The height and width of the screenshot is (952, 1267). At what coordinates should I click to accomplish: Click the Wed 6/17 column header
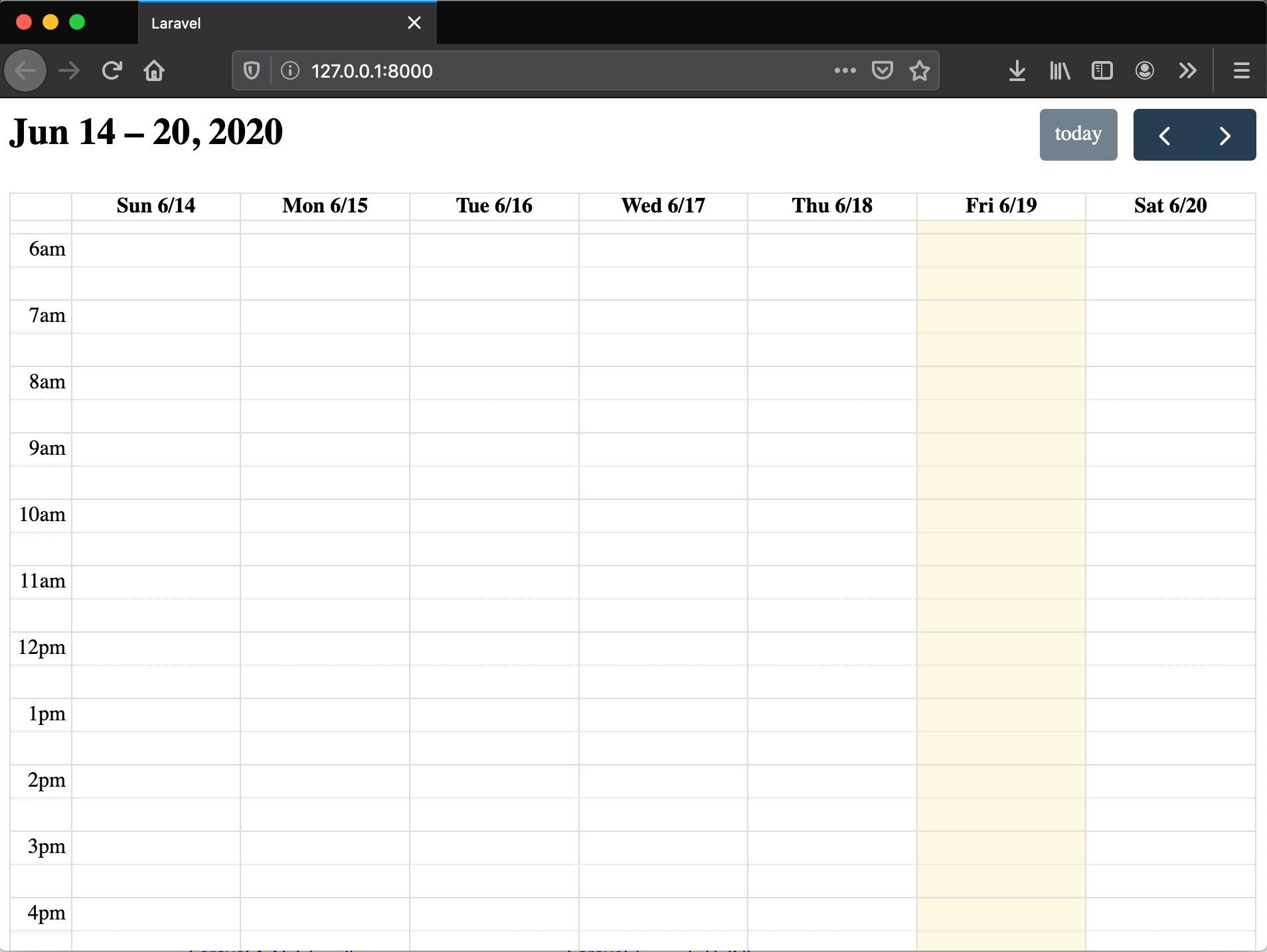[x=663, y=206]
